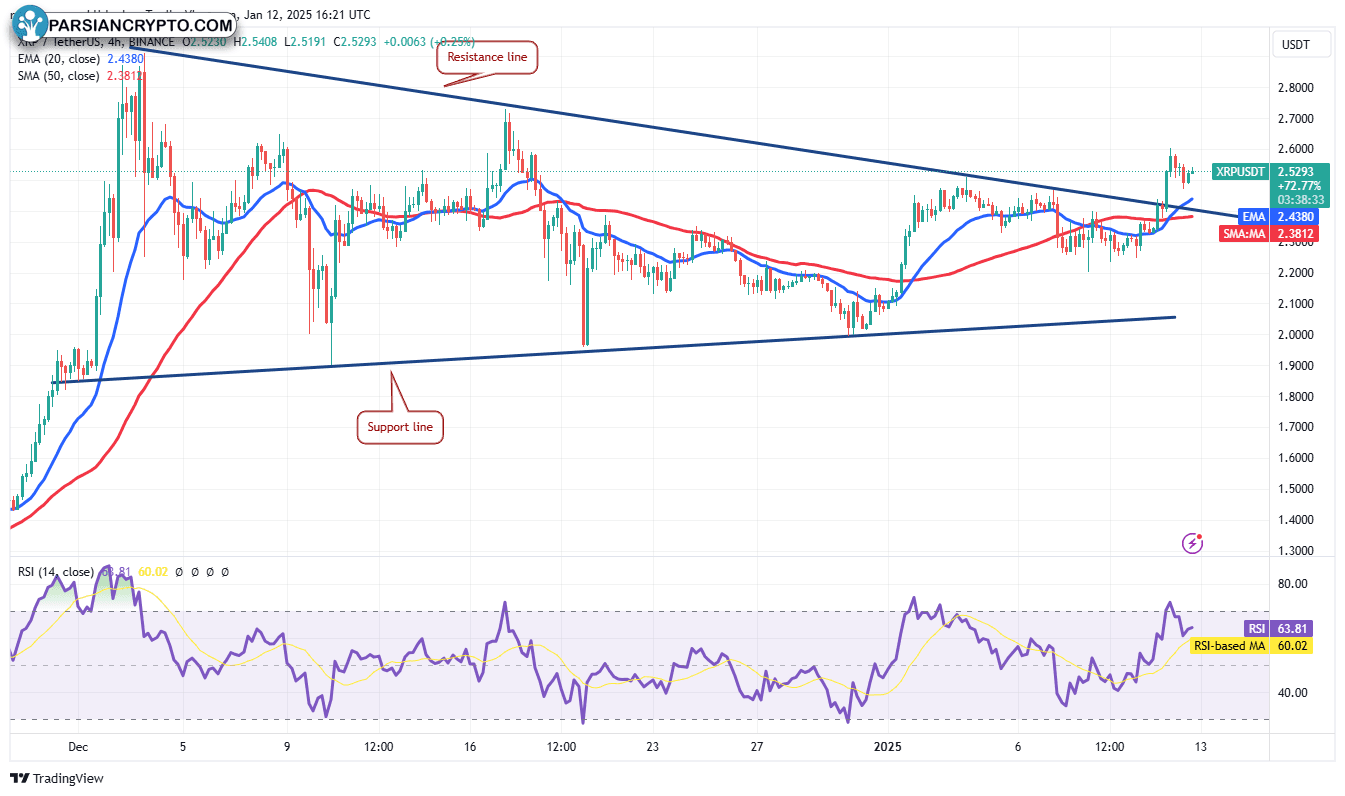Screen dimensions: 1345x796
Task: Click the XRPUSDT price tag on axis
Action: point(1241,172)
